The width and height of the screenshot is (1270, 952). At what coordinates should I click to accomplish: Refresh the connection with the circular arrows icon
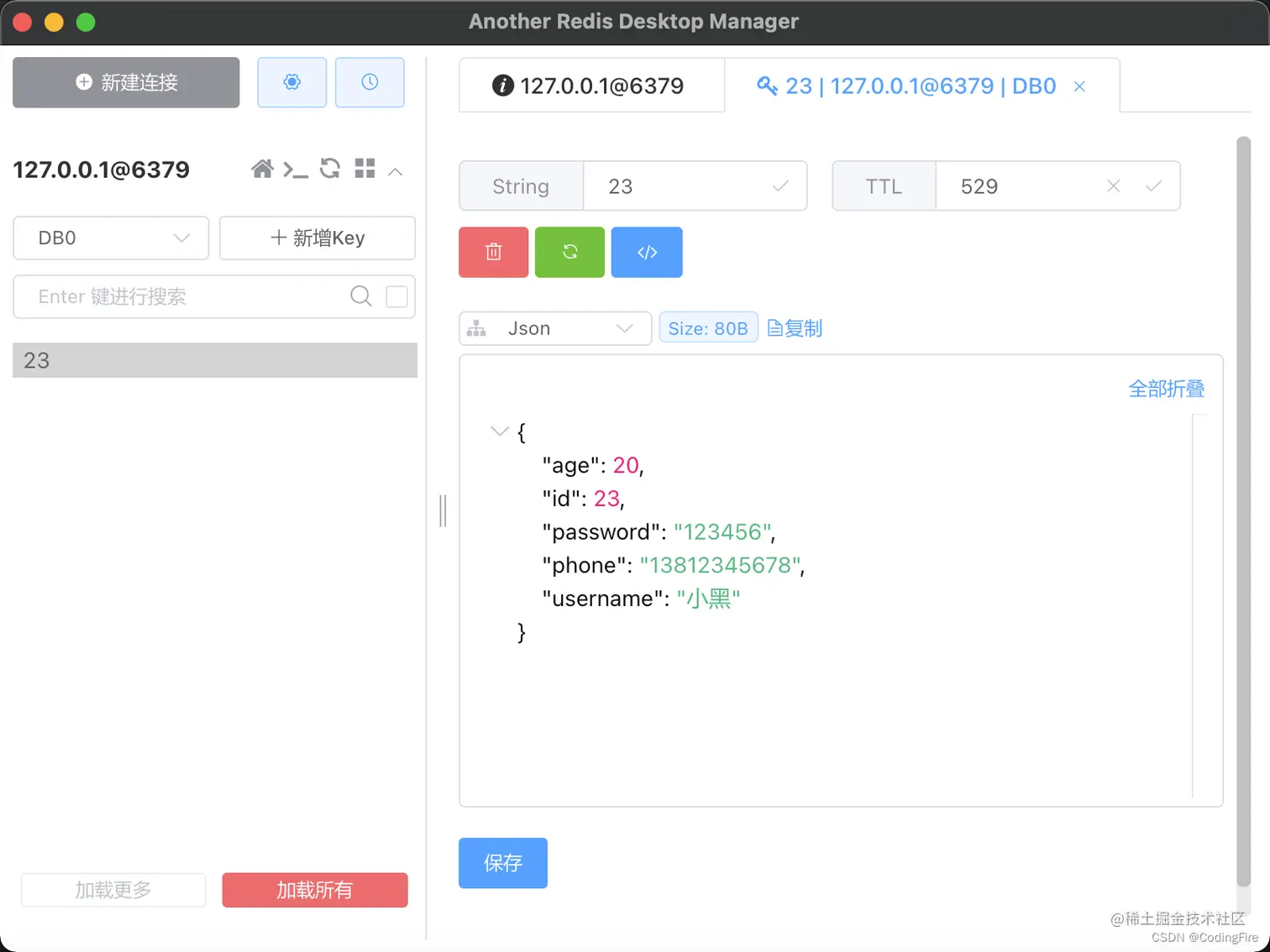330,169
